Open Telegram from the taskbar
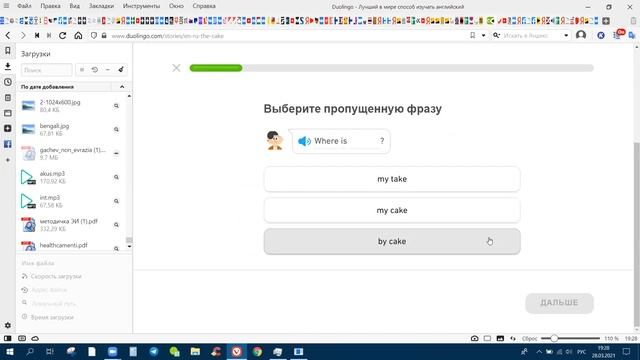This screenshot has width=640, height=360. tap(153, 351)
